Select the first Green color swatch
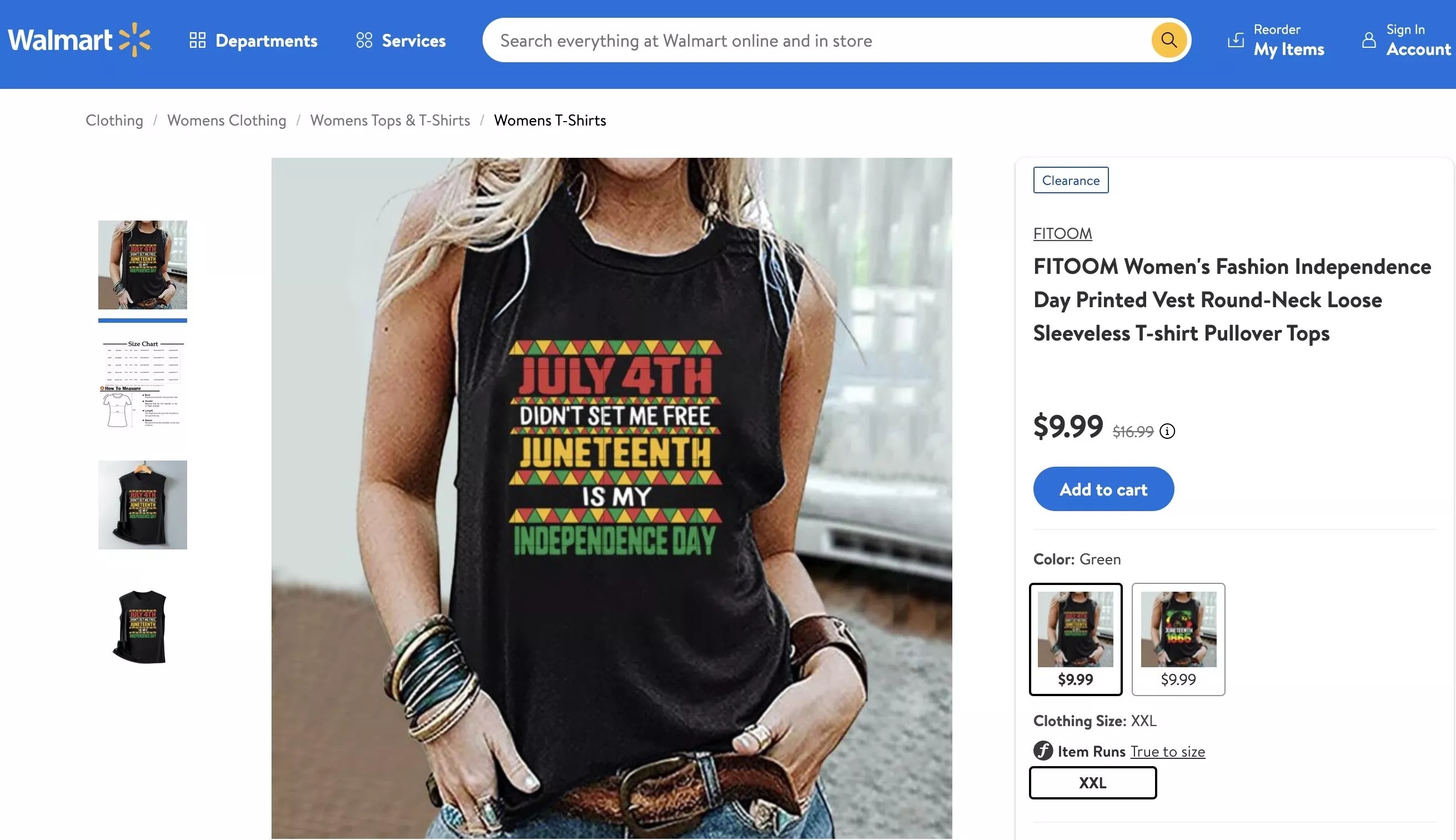 tap(1076, 639)
